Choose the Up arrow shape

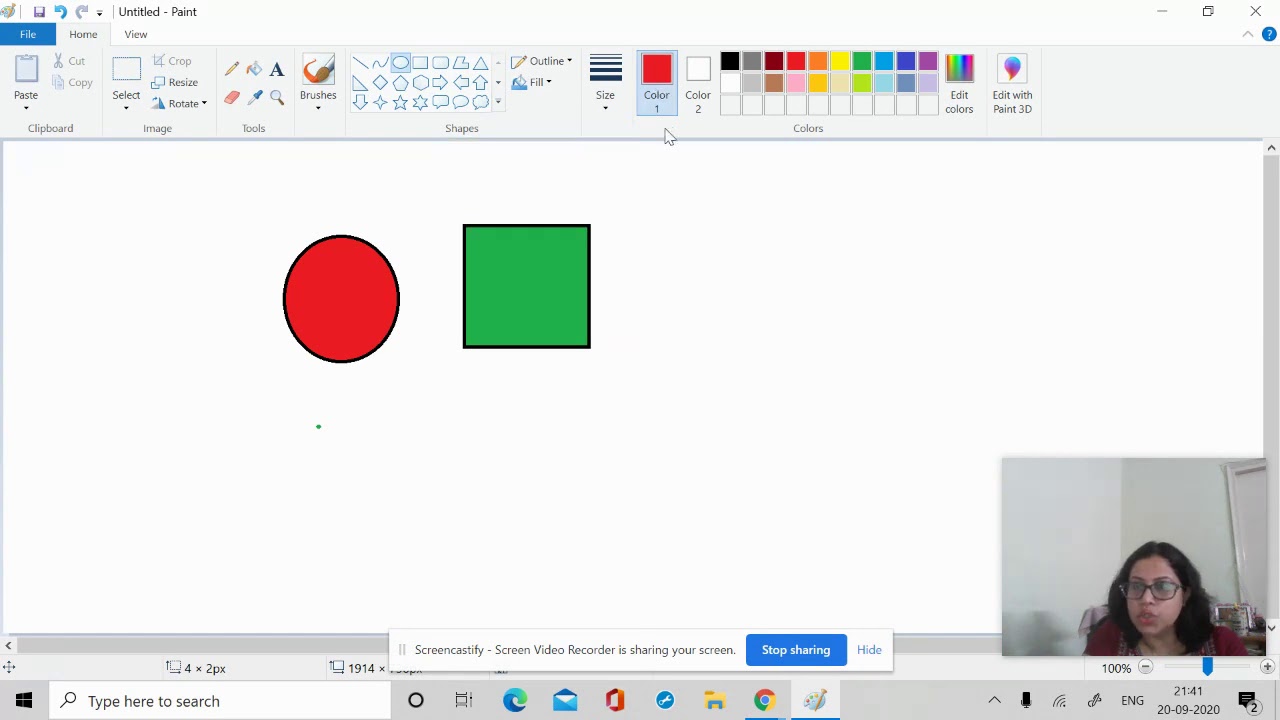point(480,83)
